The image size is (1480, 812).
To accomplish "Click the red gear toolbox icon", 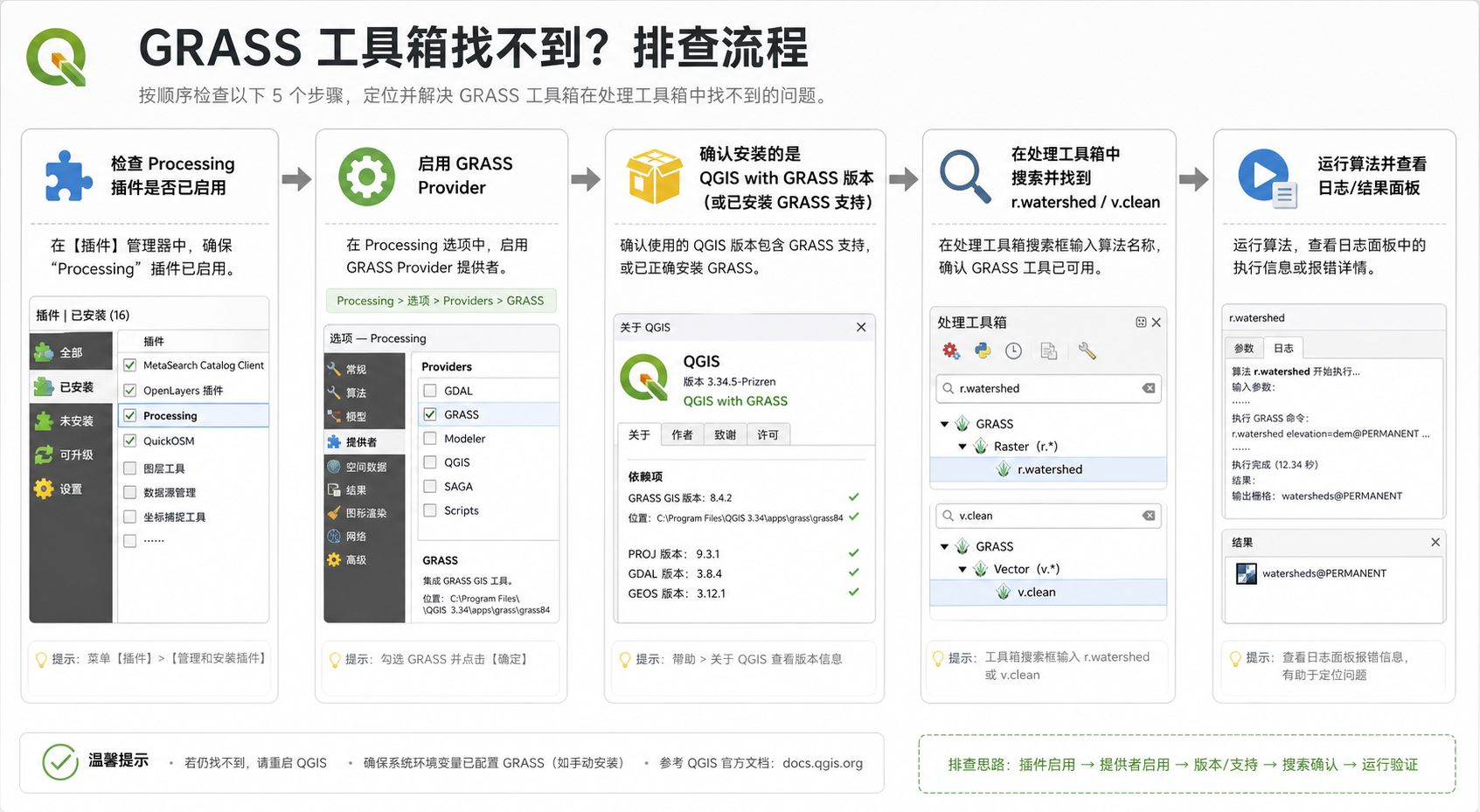I will click(951, 350).
